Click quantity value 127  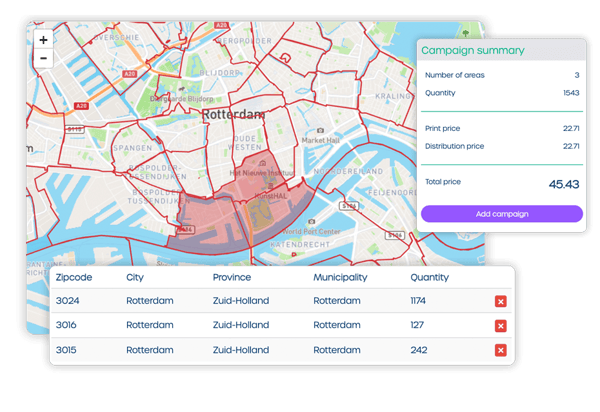(417, 325)
